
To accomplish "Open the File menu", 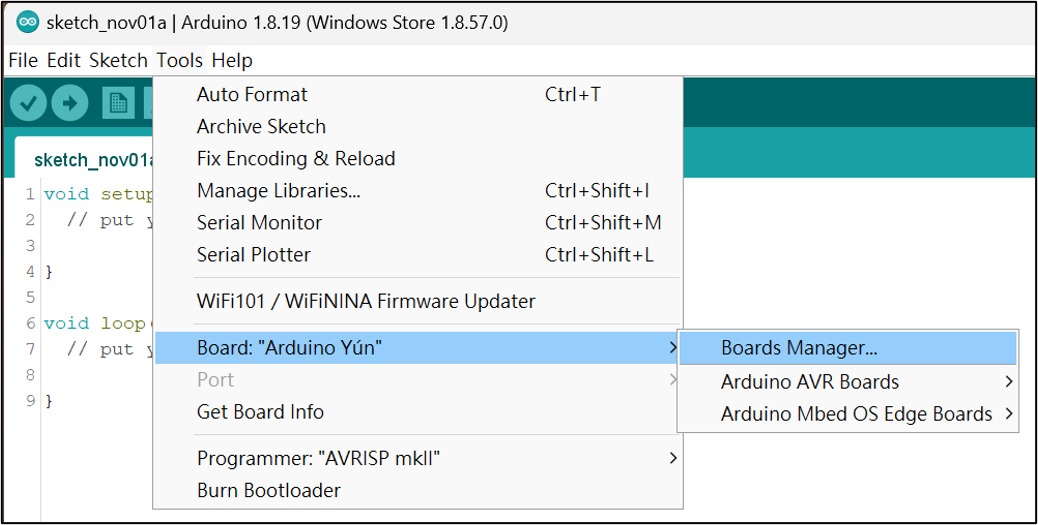I will [23, 60].
